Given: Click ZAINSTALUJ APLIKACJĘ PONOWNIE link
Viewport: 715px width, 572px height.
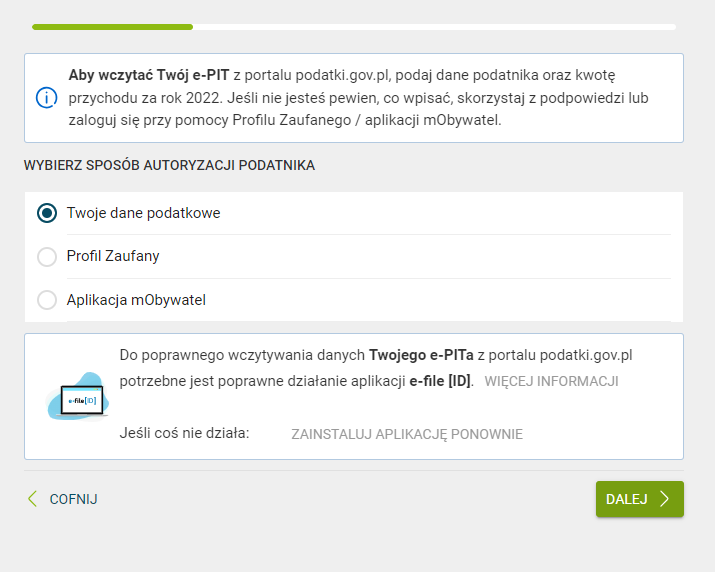Looking at the screenshot, I should tap(406, 434).
